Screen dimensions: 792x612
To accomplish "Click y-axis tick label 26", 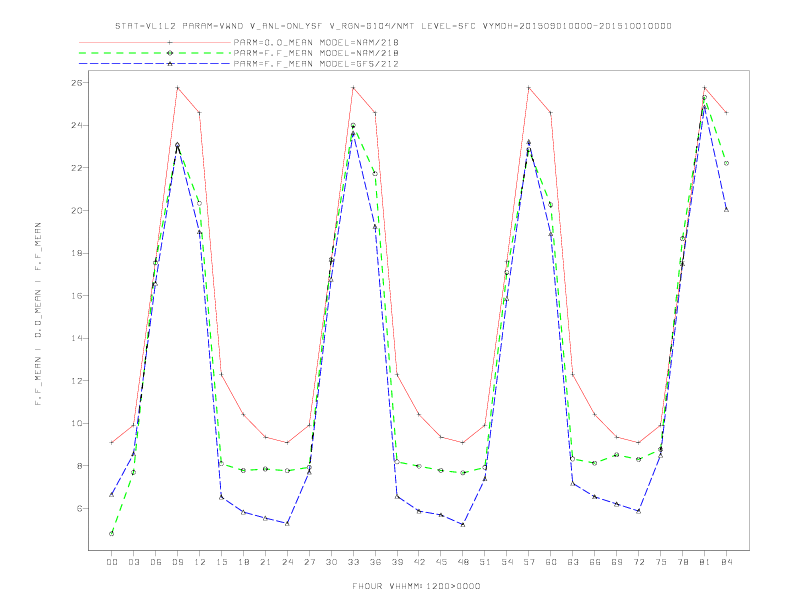I will pyautogui.click(x=77, y=82).
